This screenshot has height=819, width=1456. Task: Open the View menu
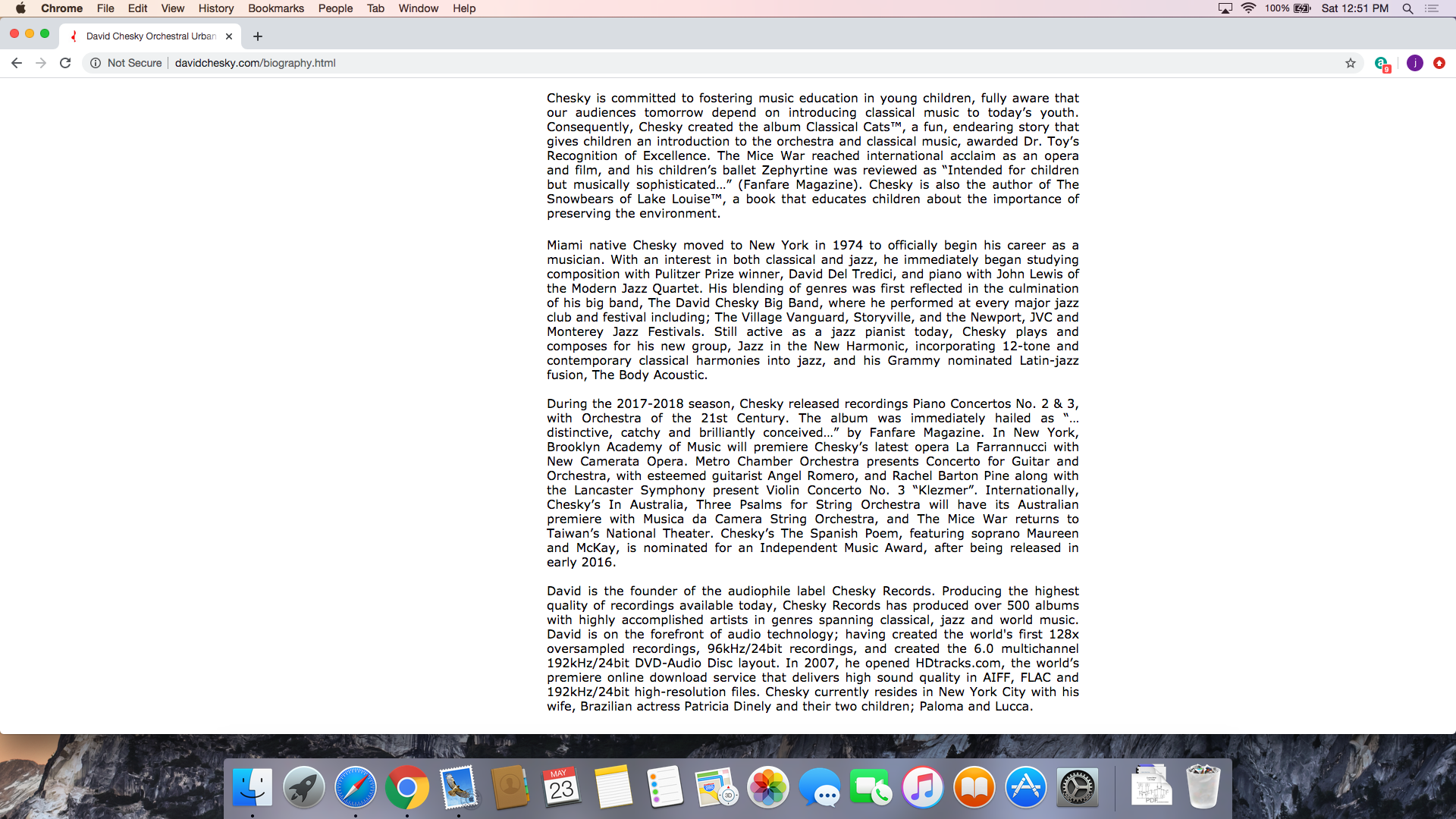173,8
